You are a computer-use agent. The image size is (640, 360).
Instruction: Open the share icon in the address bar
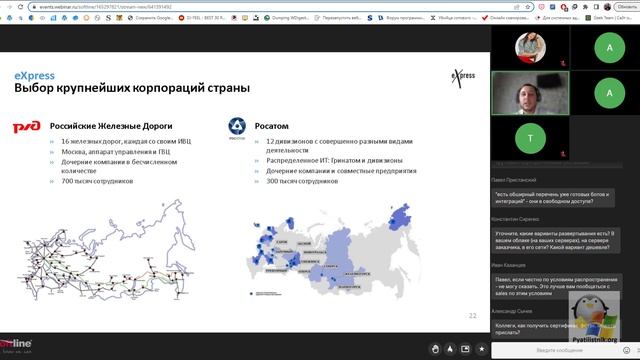point(517,7)
